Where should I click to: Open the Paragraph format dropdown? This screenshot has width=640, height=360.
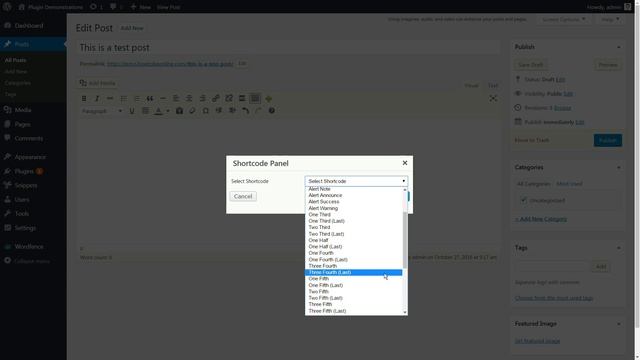pos(102,111)
